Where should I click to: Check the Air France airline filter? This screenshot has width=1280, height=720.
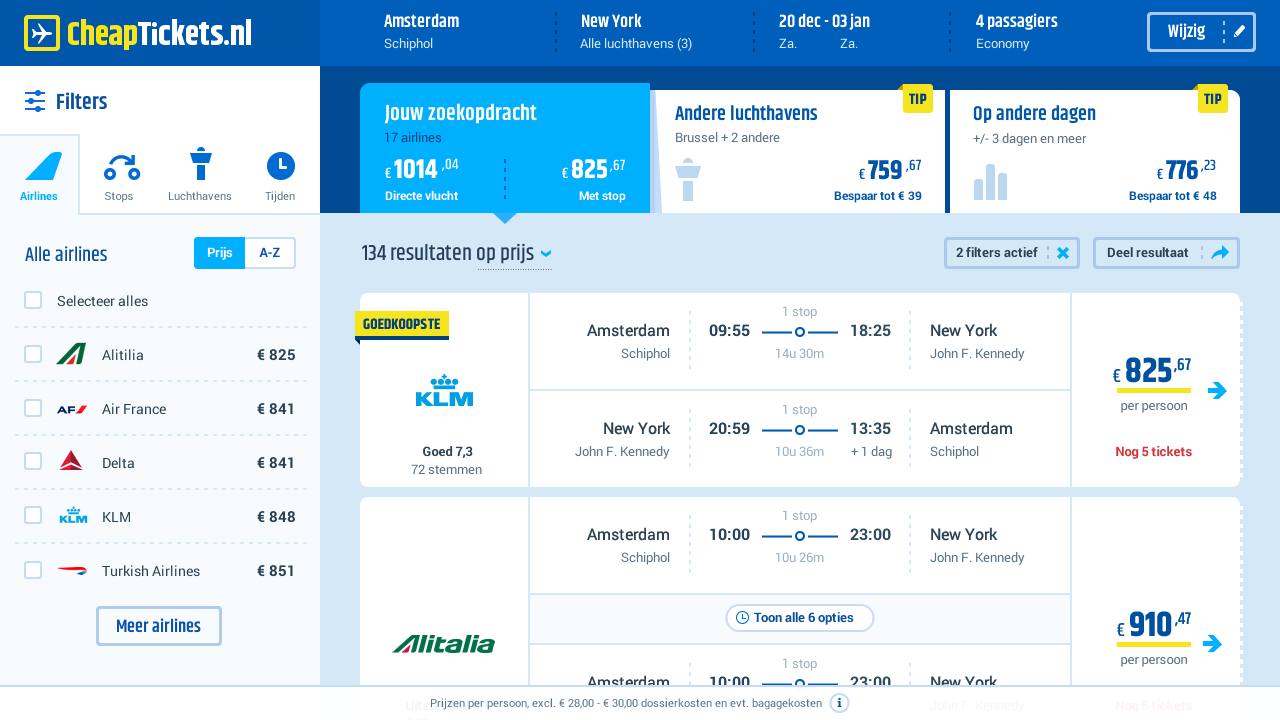coord(33,408)
